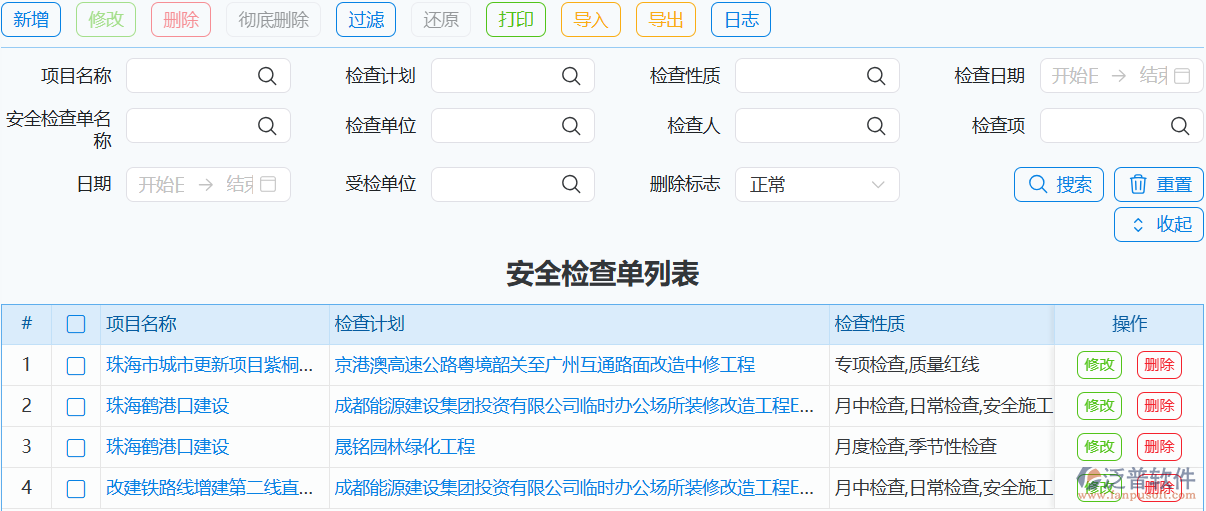Open 珠海鹤港口建设 link in row 3
The height and width of the screenshot is (511, 1206).
click(168, 447)
